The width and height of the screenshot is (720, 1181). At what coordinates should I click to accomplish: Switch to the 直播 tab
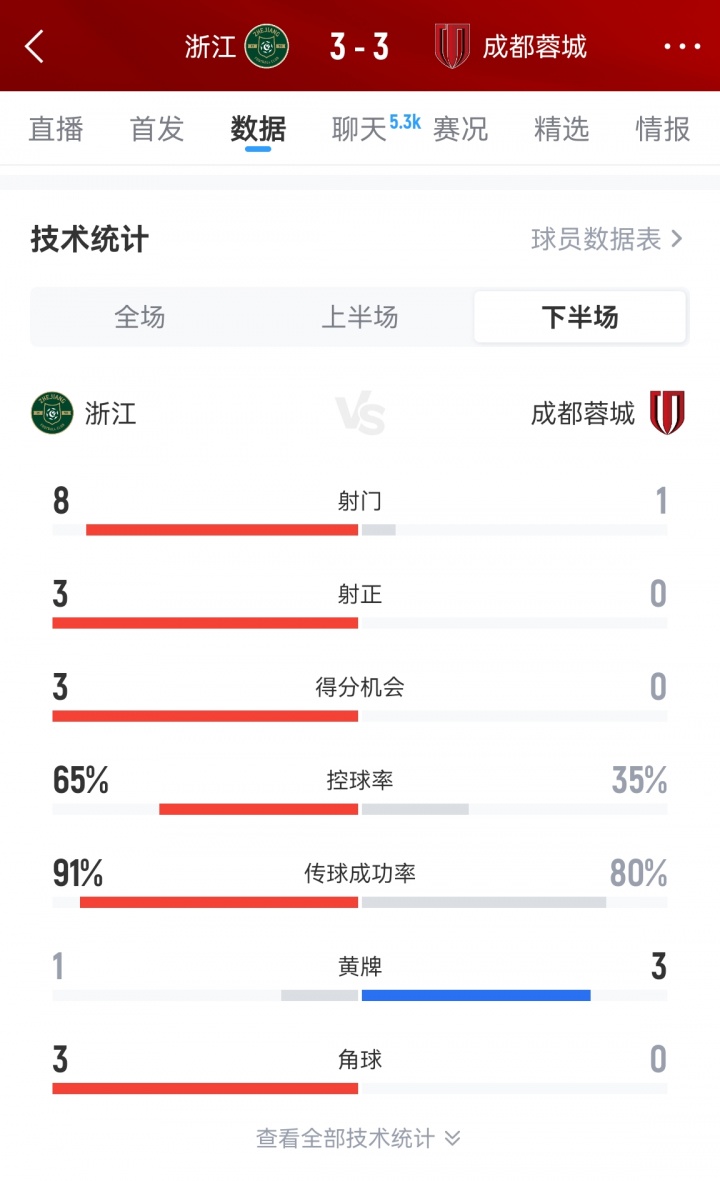click(56, 129)
